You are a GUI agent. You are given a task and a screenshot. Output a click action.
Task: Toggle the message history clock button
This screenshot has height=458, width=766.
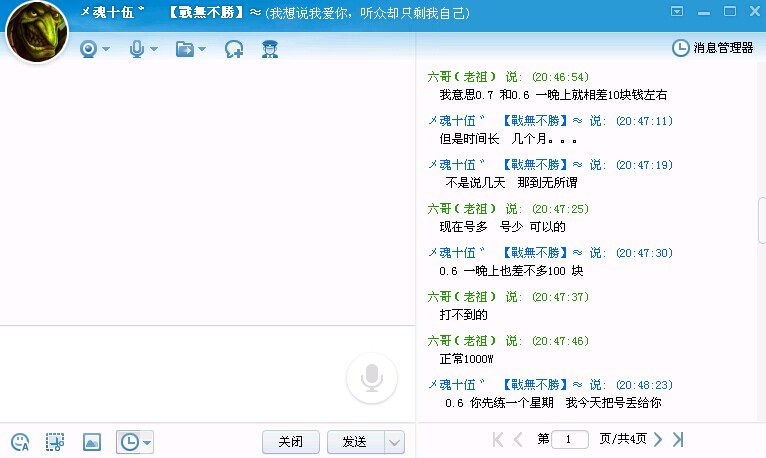pos(128,441)
